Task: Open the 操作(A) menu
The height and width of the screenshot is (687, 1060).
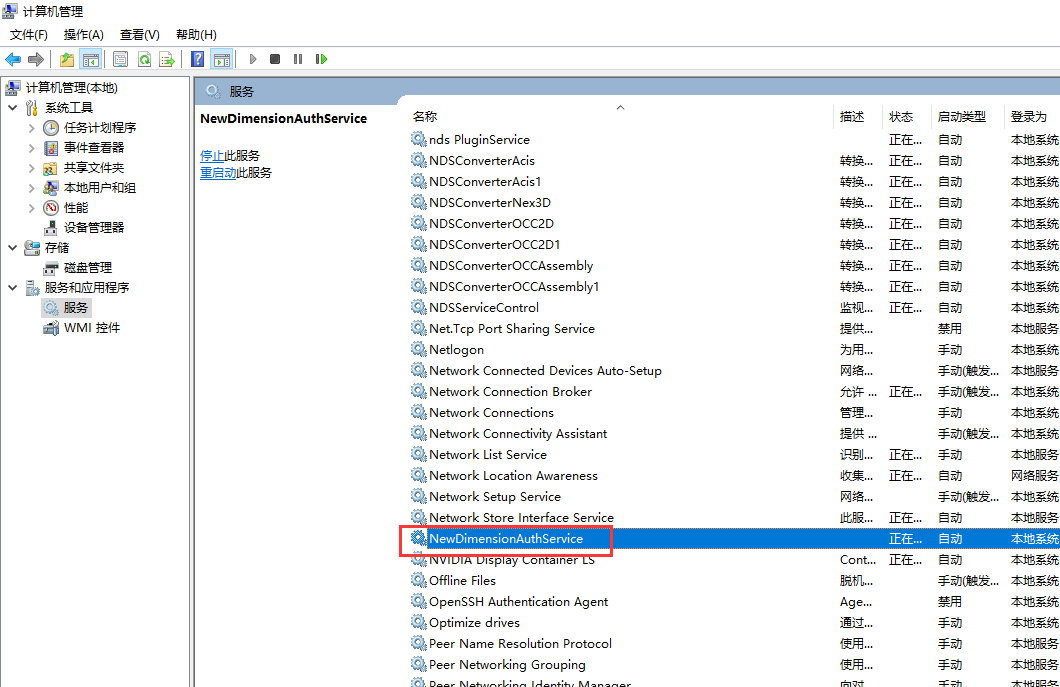Action: click(84, 35)
